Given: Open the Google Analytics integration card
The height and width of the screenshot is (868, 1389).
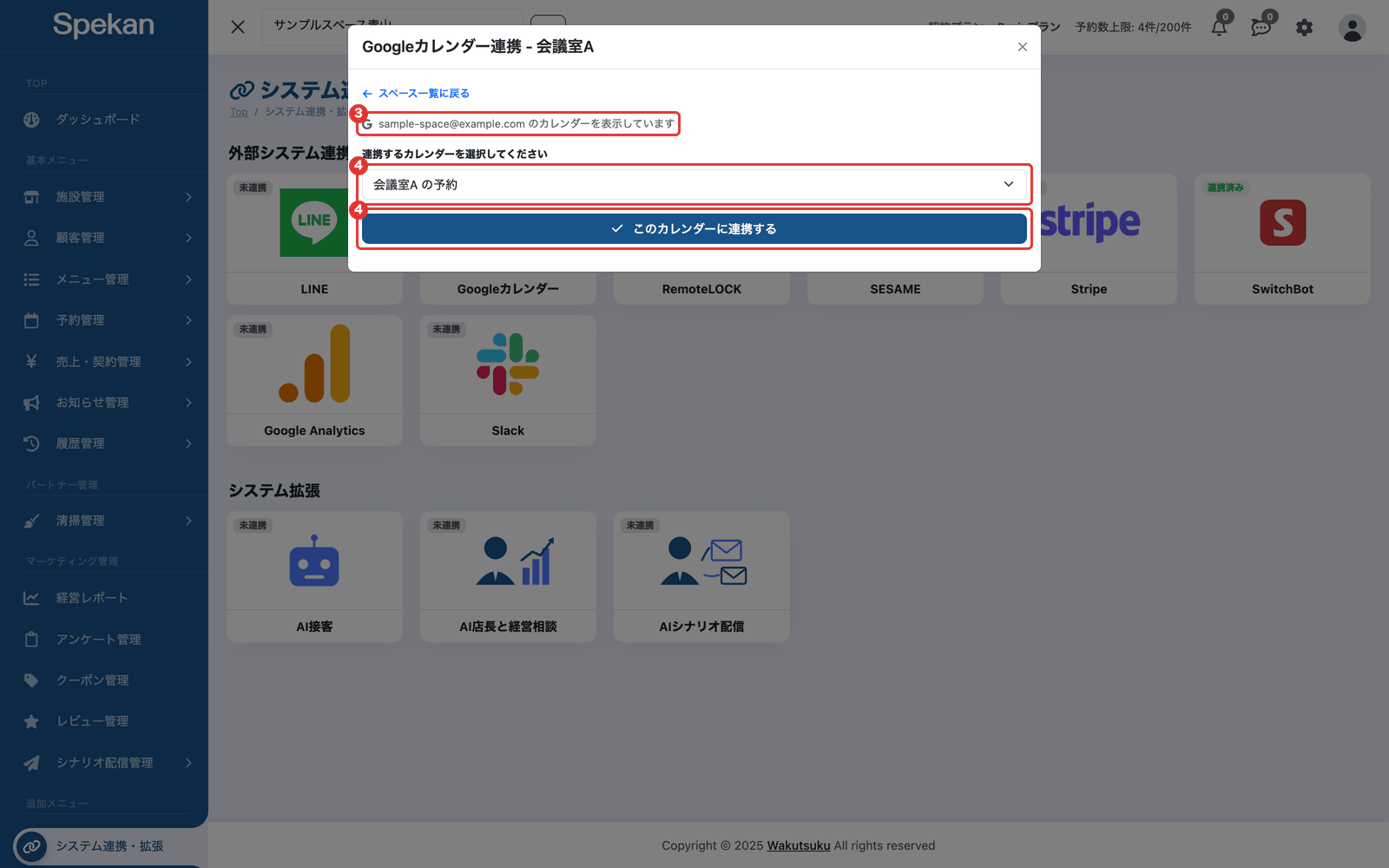Looking at the screenshot, I should [x=314, y=380].
